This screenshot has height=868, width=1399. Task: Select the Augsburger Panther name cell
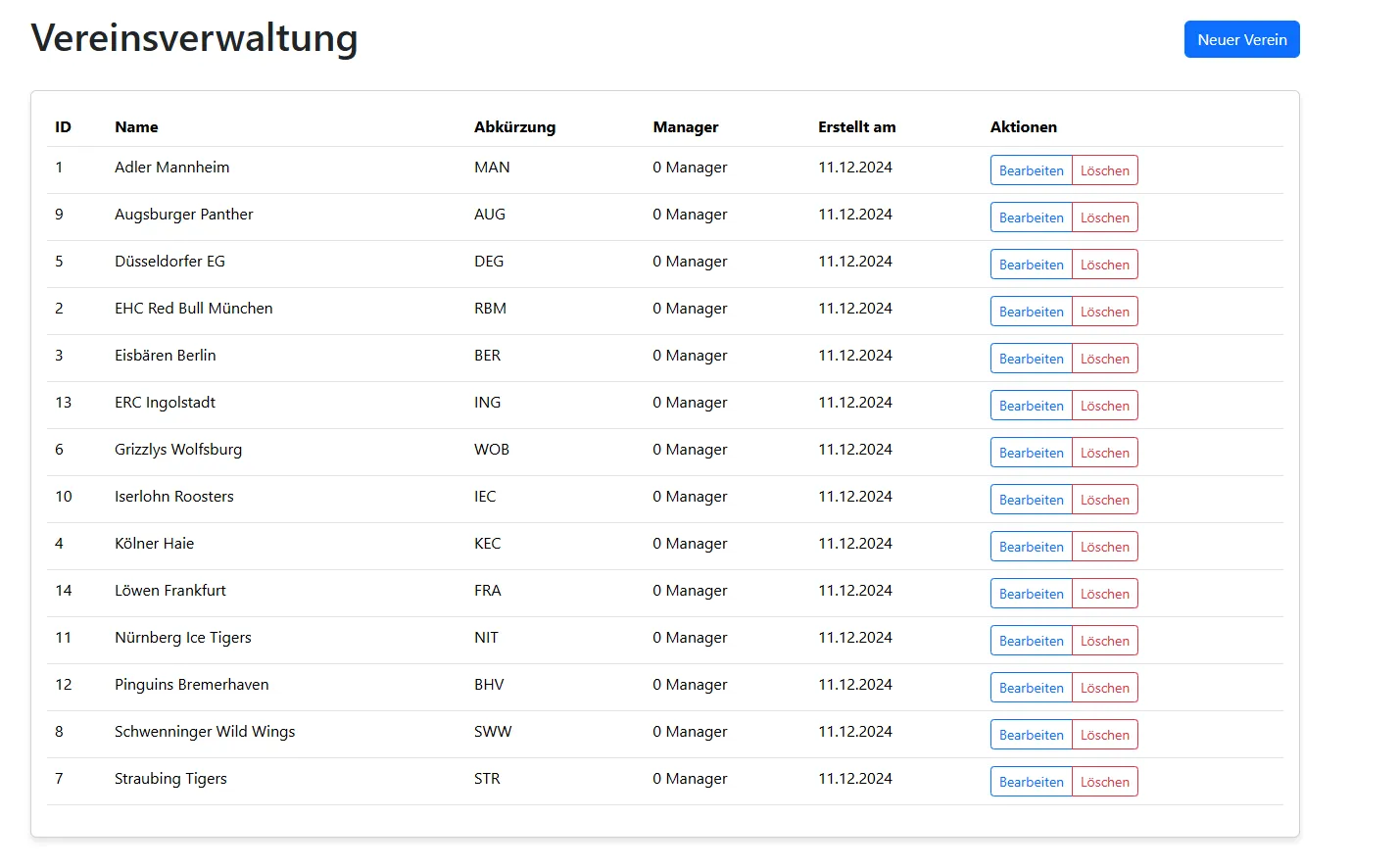point(184,215)
